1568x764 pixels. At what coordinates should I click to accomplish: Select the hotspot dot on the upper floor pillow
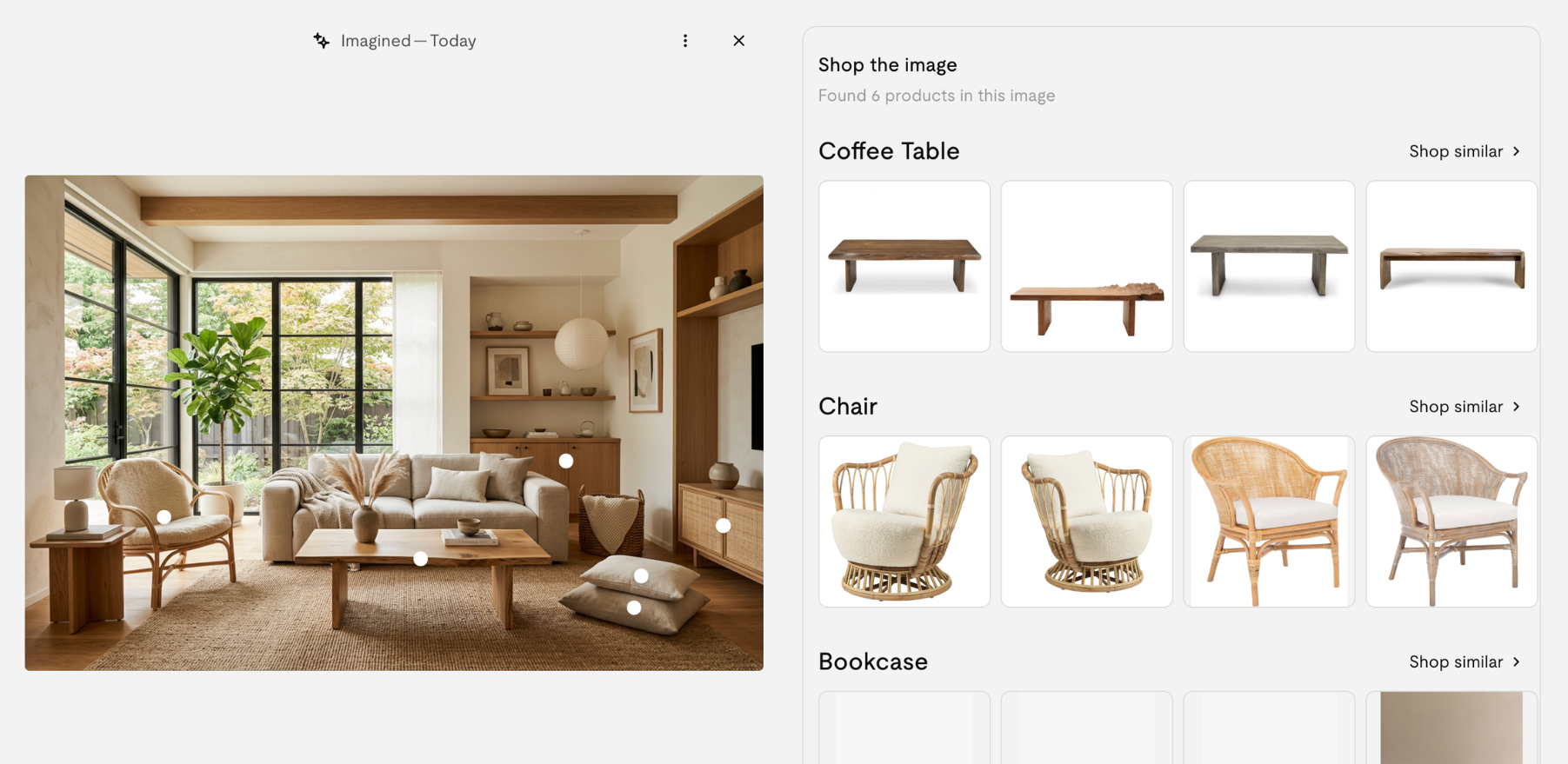(x=641, y=575)
